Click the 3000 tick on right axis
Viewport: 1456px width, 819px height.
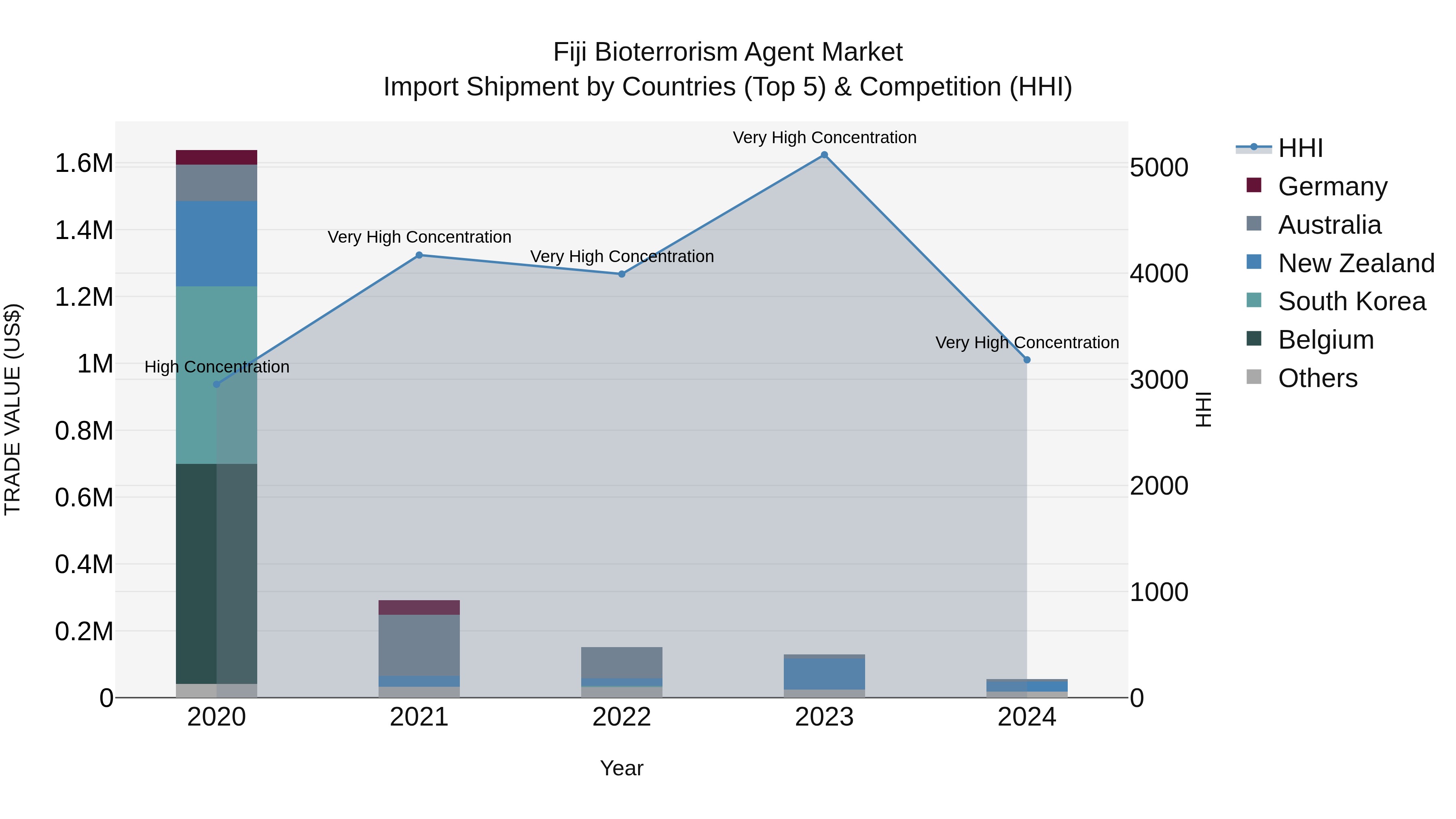point(1159,380)
